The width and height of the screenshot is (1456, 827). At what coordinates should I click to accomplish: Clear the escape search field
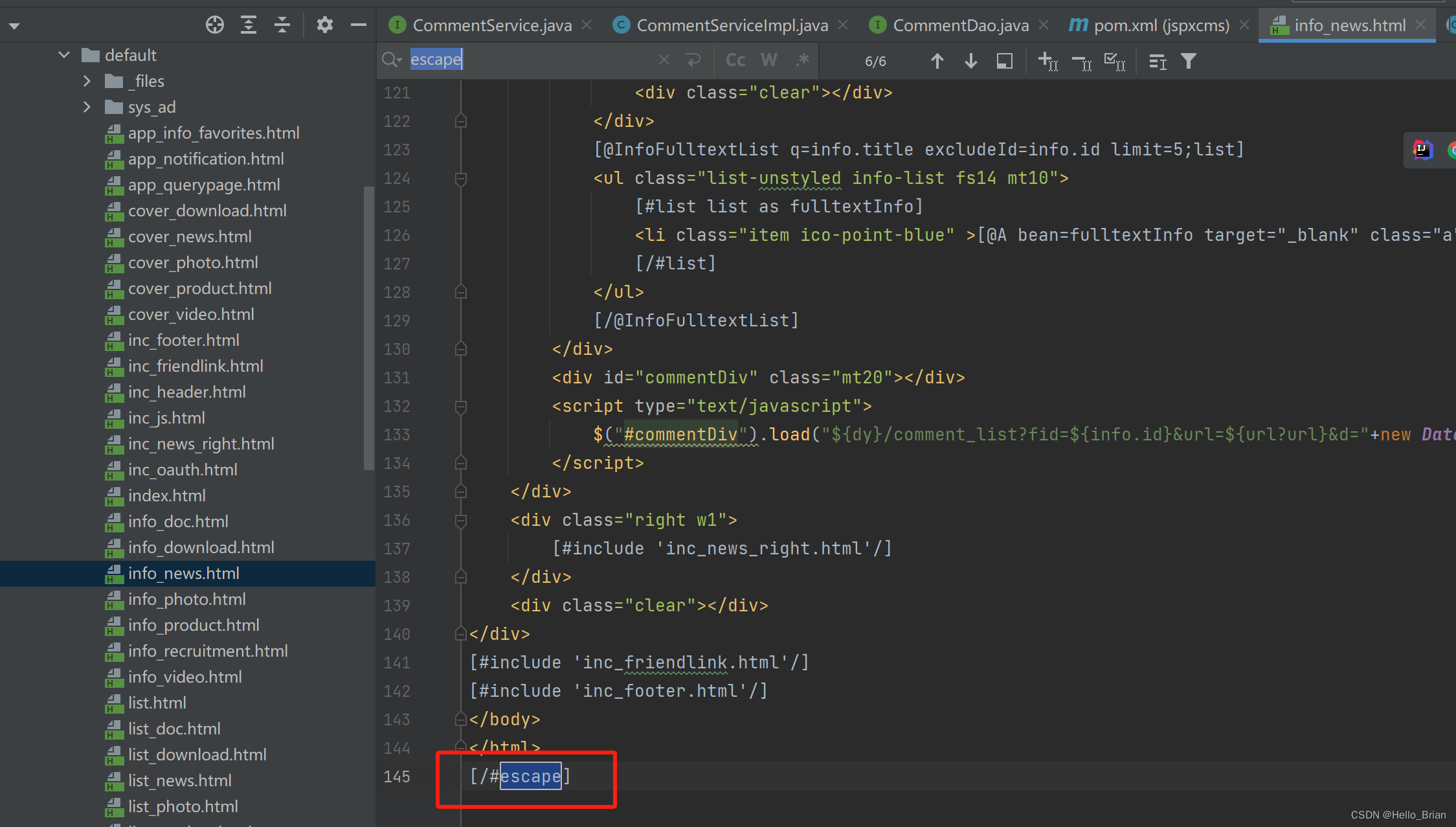664,60
